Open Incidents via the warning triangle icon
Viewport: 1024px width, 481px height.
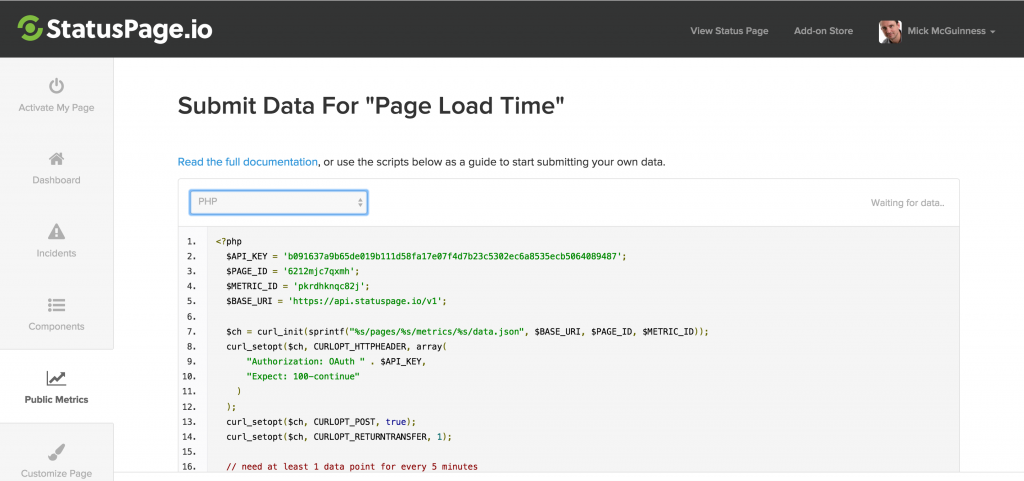click(x=56, y=231)
